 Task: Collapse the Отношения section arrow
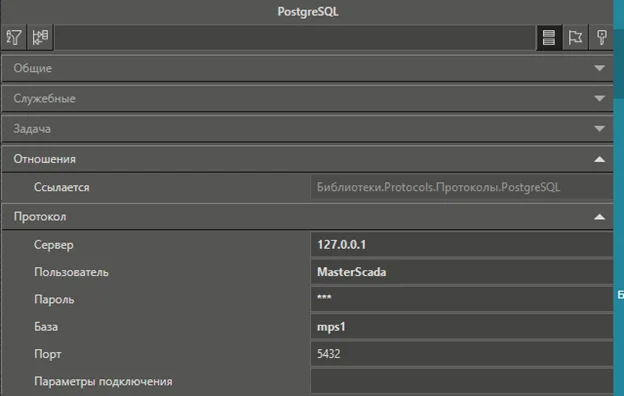(599, 159)
